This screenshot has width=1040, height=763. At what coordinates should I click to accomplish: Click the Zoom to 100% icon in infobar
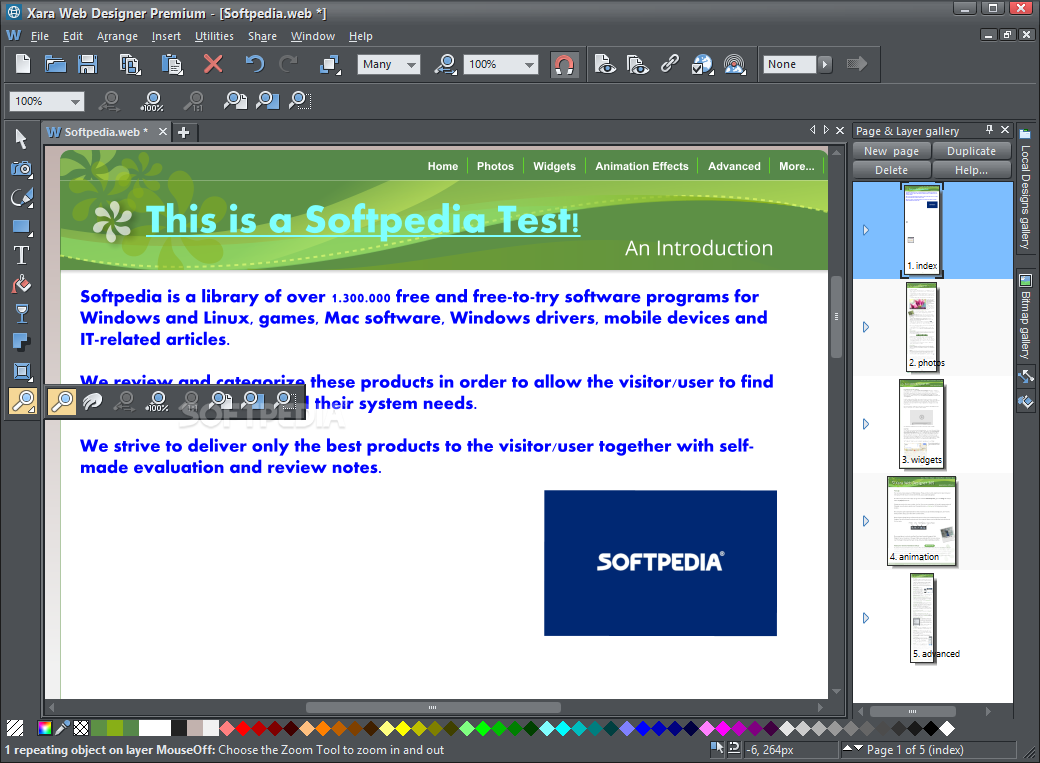tap(152, 101)
